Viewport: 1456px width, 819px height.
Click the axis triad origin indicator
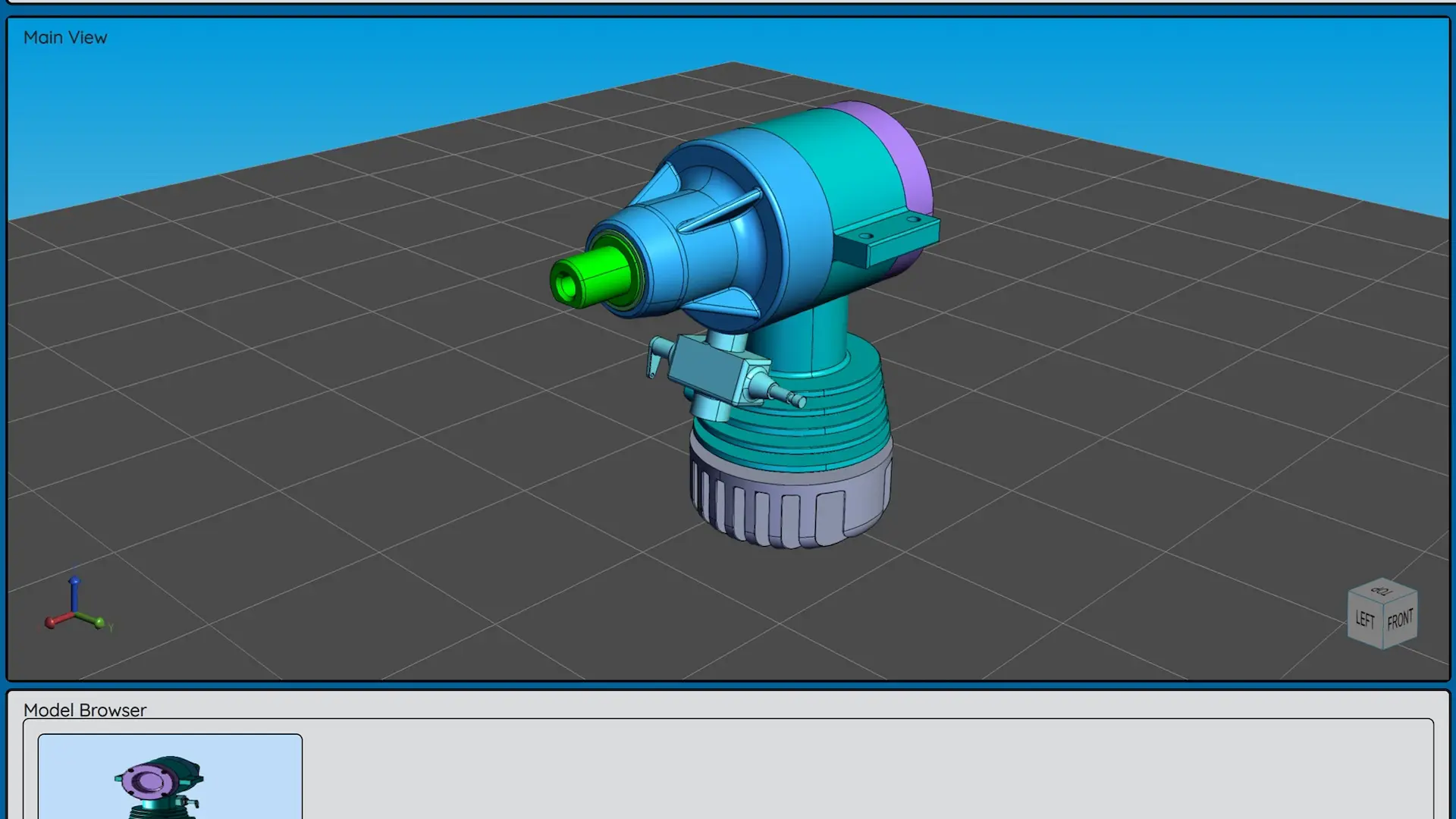[x=75, y=613]
